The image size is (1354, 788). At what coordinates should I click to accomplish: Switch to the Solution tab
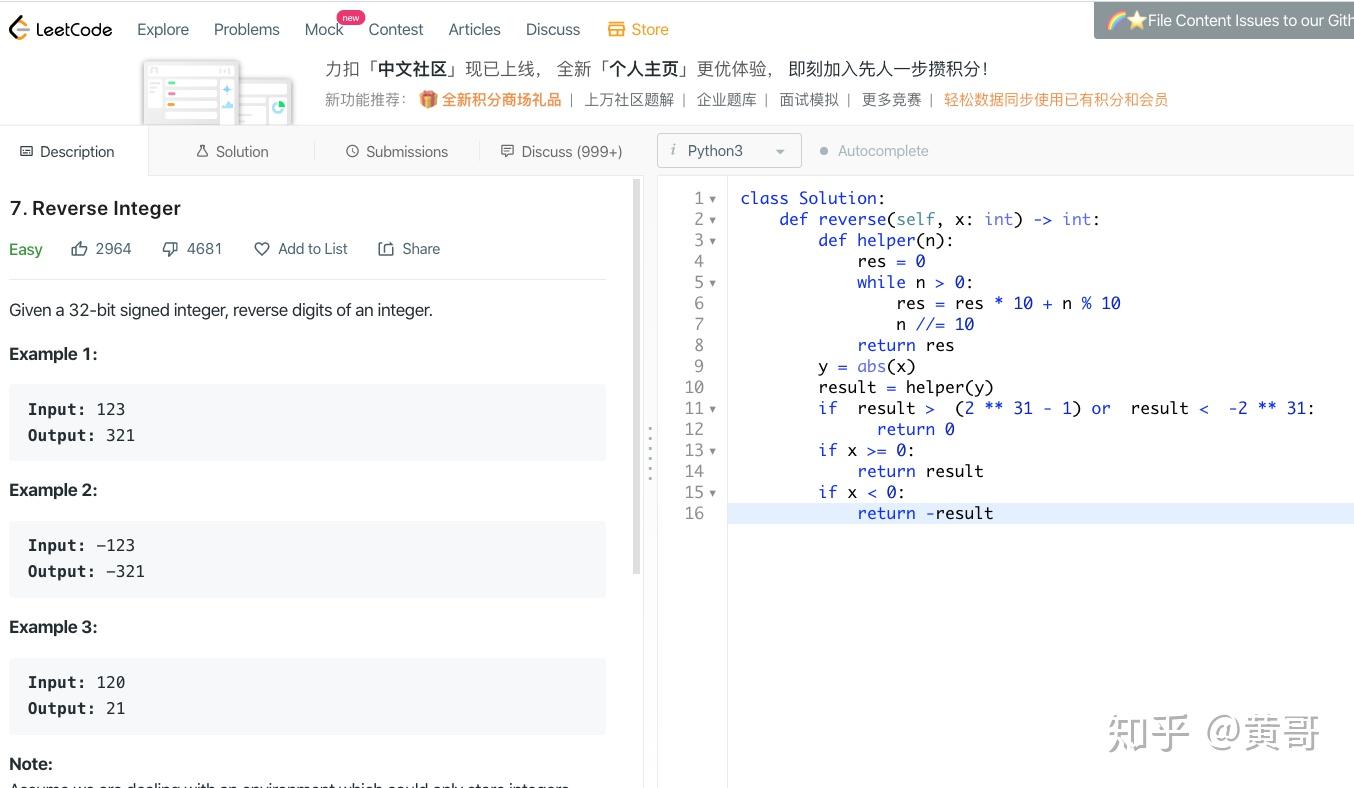pyautogui.click(x=232, y=151)
